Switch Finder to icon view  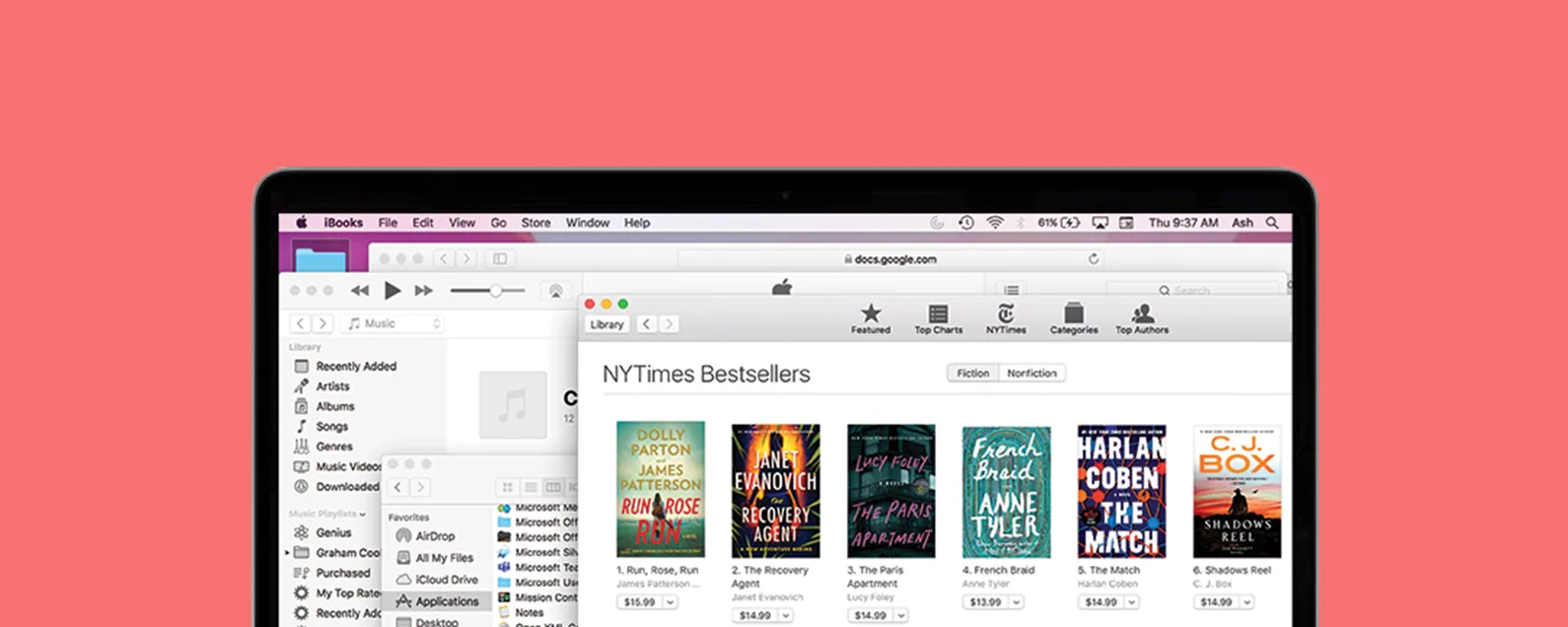point(508,487)
